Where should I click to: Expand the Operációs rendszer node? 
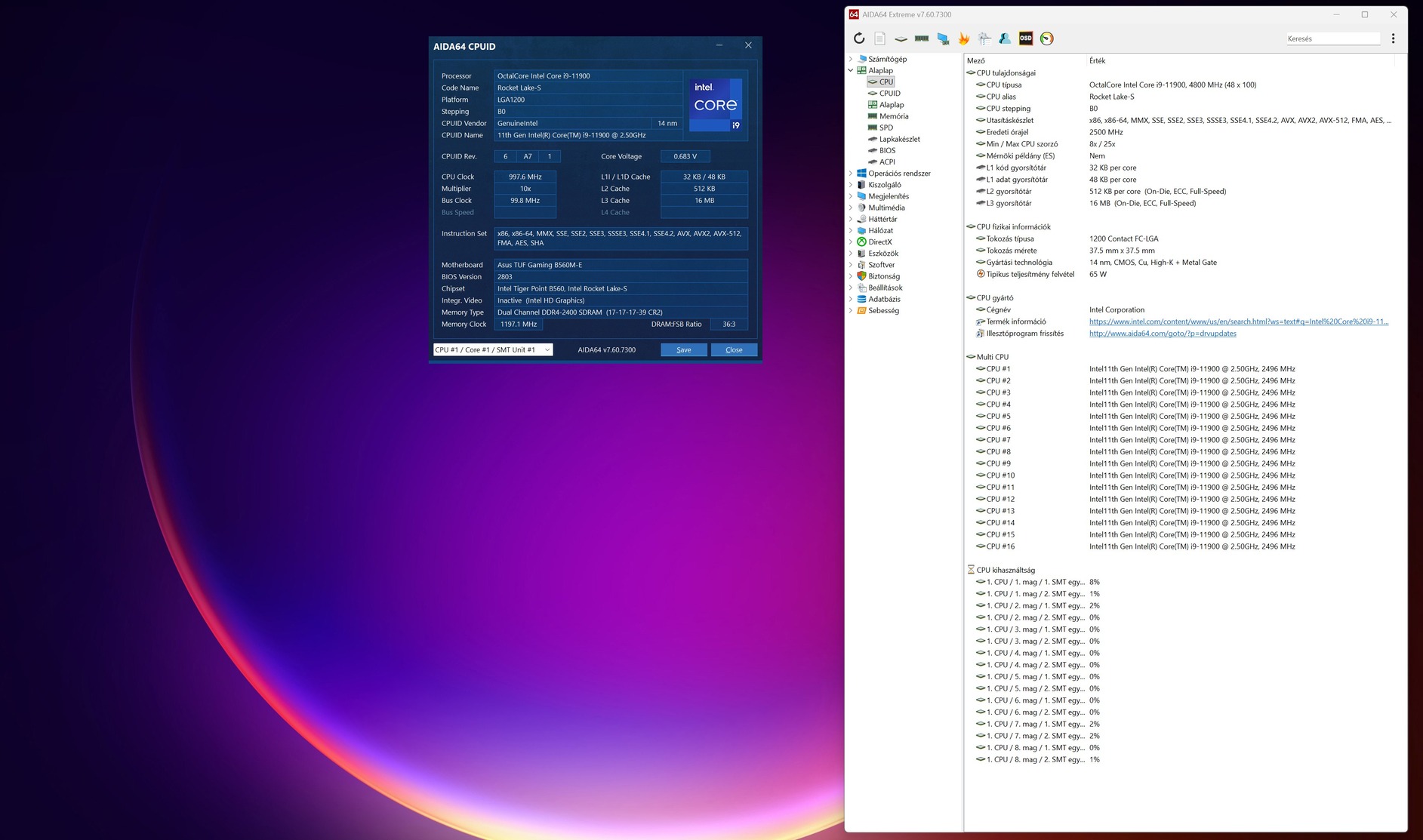pos(851,174)
